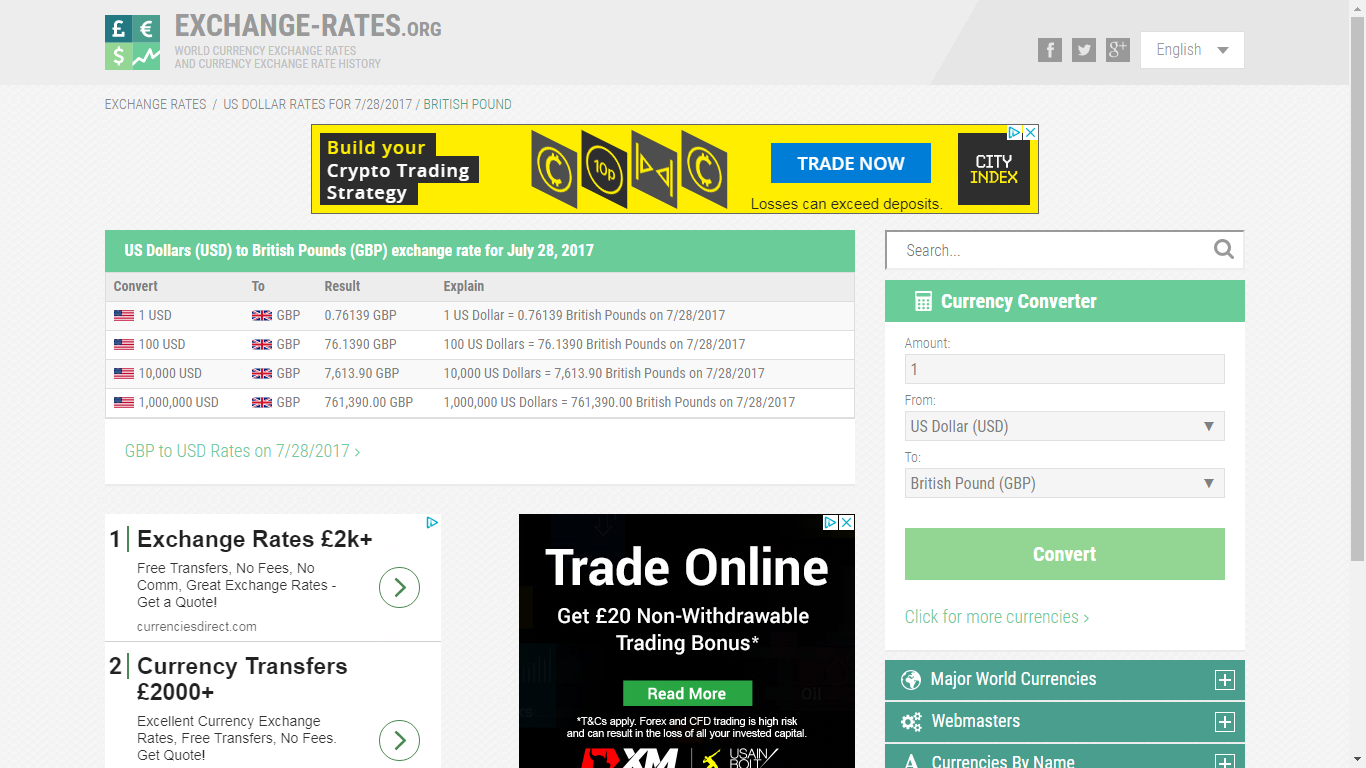Screen dimensions: 1366x768
Task: Expand the Currencies By Name section
Action: point(1224,762)
